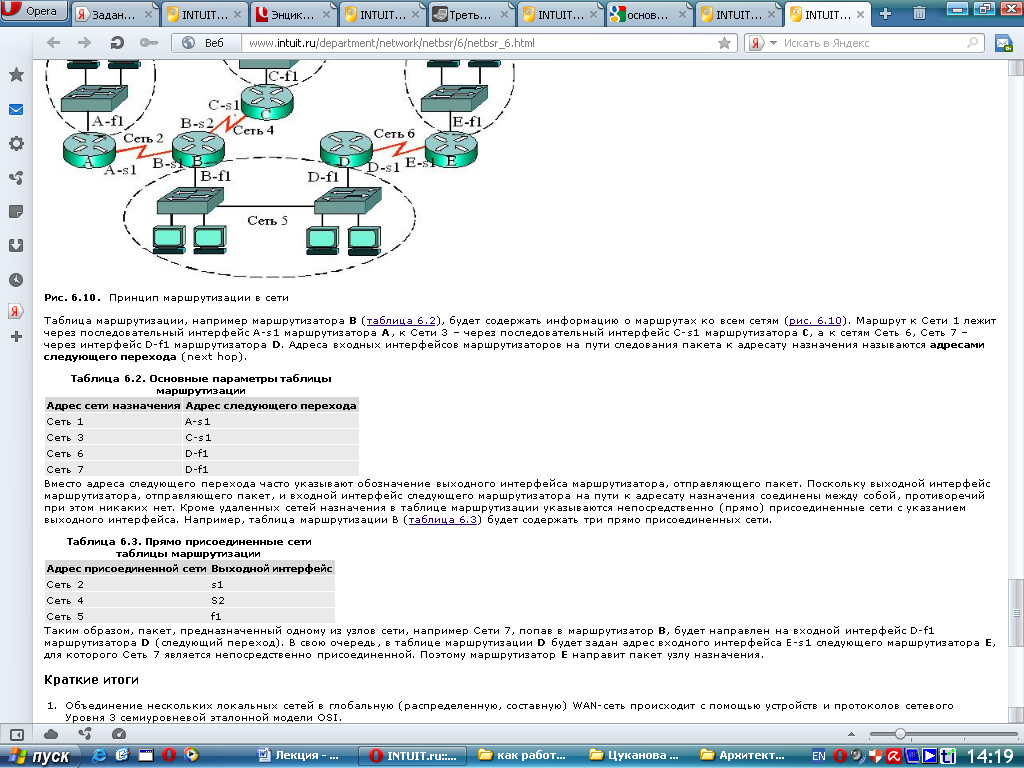Open History clock panel in sidebar
The height and width of the screenshot is (768, 1024).
pyautogui.click(x=16, y=280)
